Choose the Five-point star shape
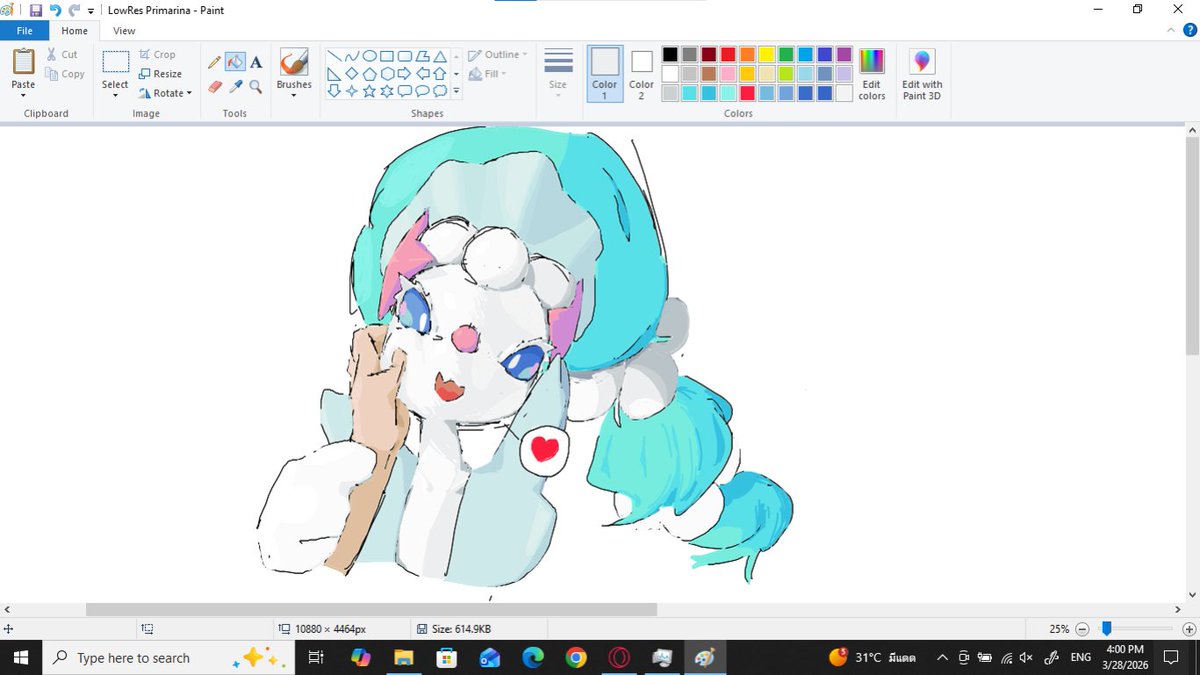The width and height of the screenshot is (1200, 675). coord(369,90)
